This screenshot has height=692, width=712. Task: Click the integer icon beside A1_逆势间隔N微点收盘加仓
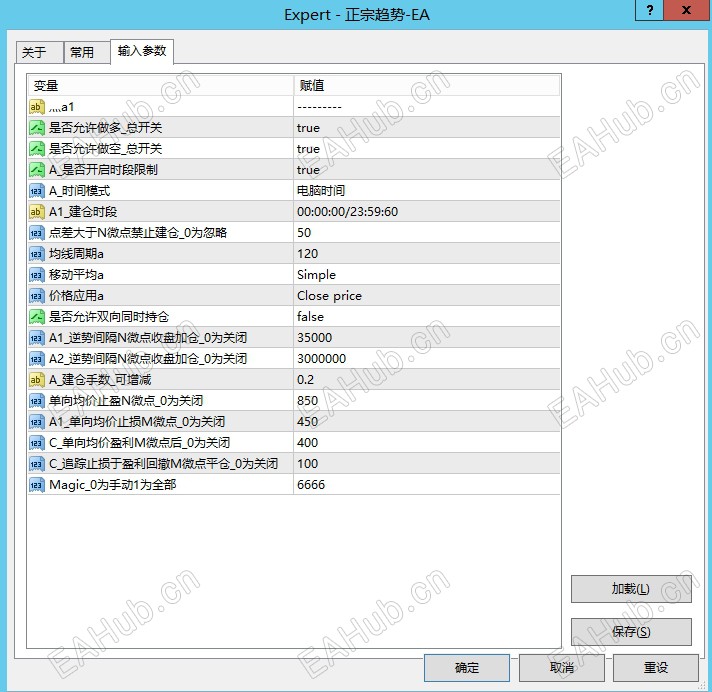click(37, 337)
